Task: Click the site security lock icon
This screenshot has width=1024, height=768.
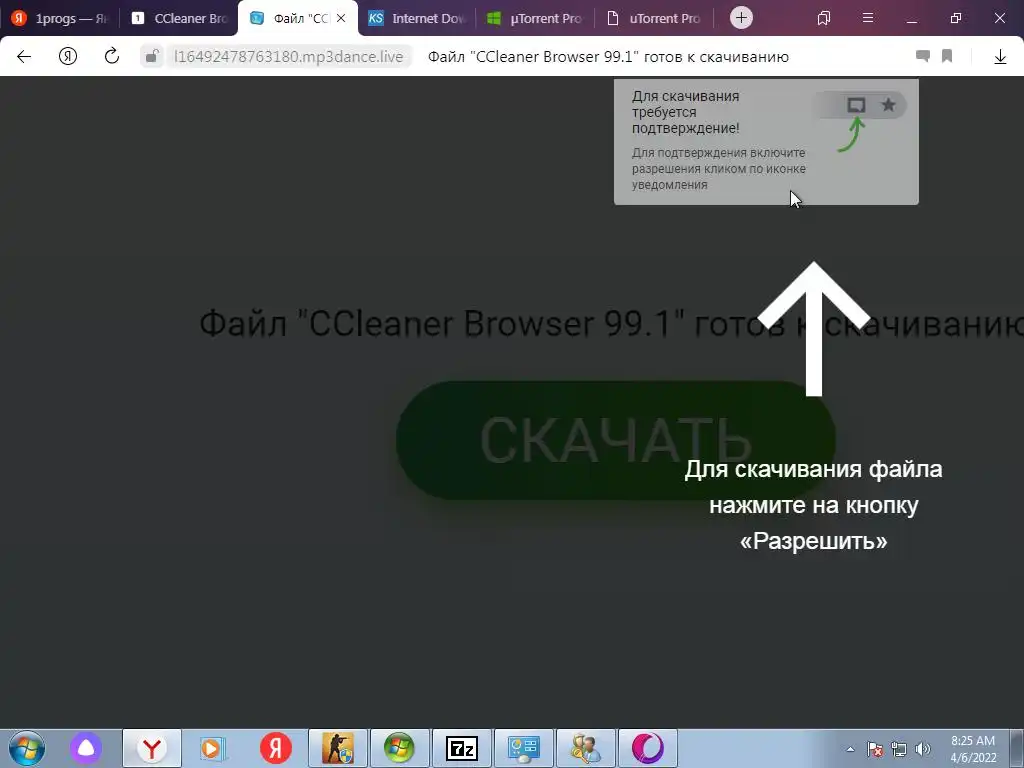Action: (152, 57)
